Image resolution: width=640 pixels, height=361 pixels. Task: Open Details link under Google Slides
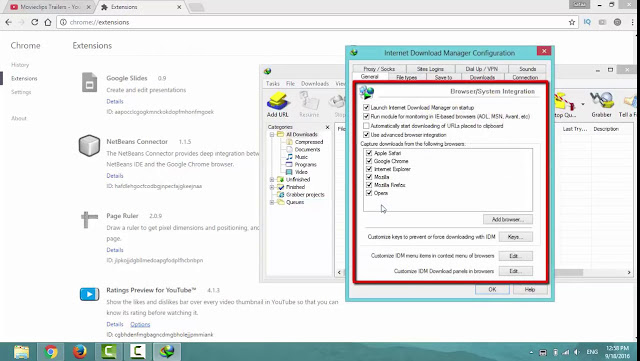pos(115,101)
